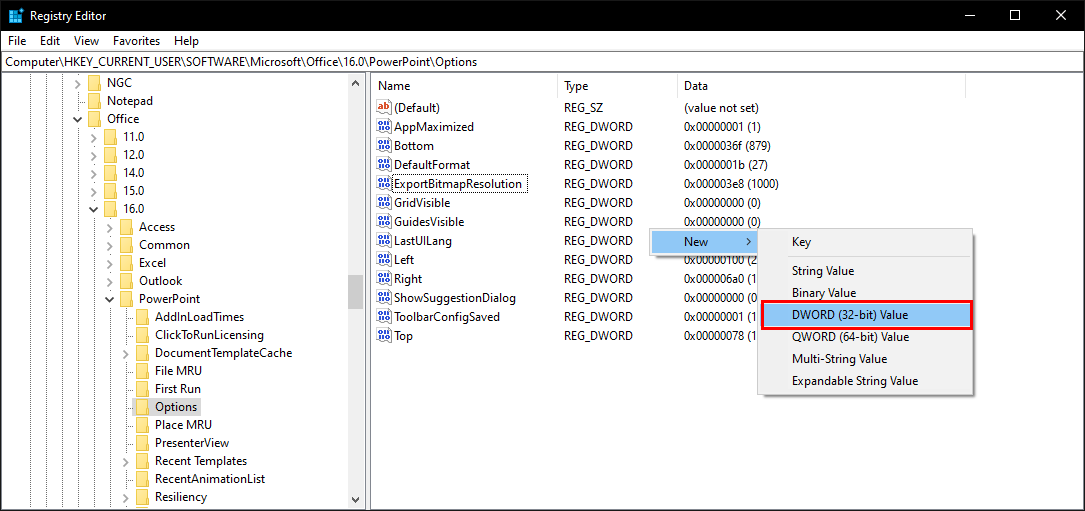The width and height of the screenshot is (1085, 511).
Task: Click the tree pane scroll down arrow
Action: coord(356,500)
